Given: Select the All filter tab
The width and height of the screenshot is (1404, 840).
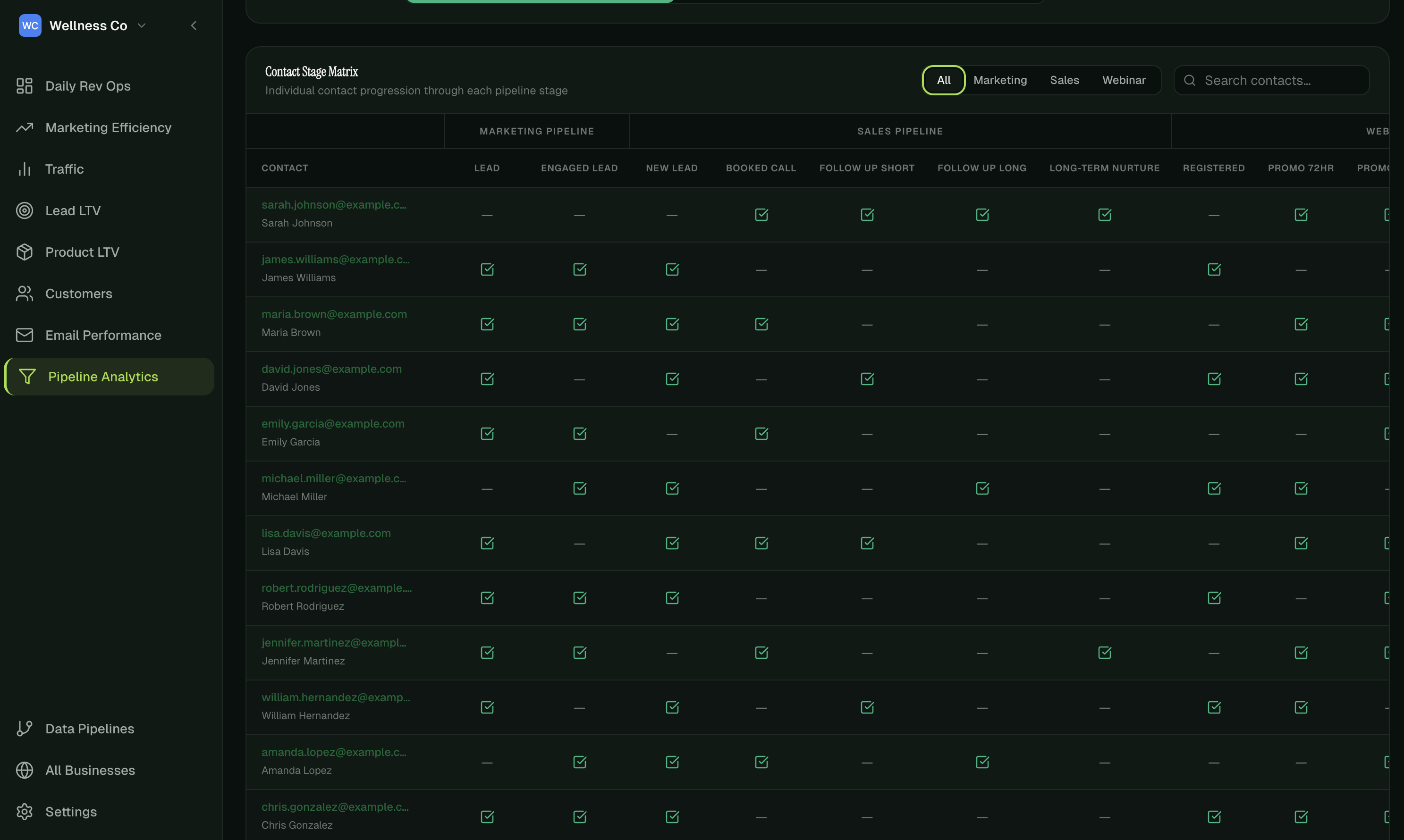Looking at the screenshot, I should pos(944,80).
